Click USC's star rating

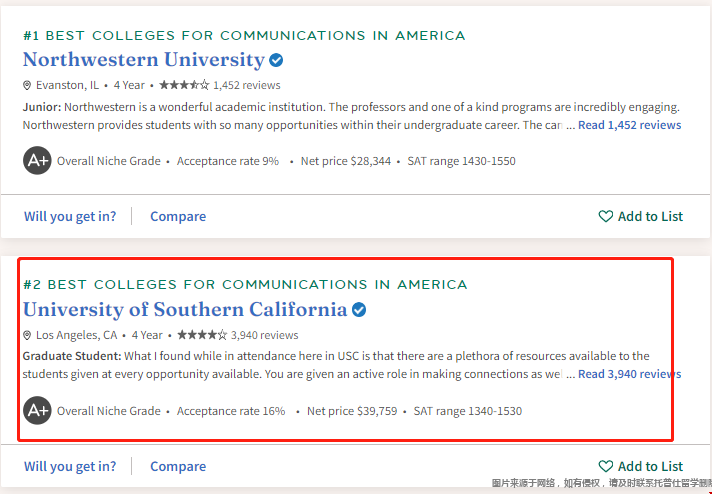tap(202, 335)
